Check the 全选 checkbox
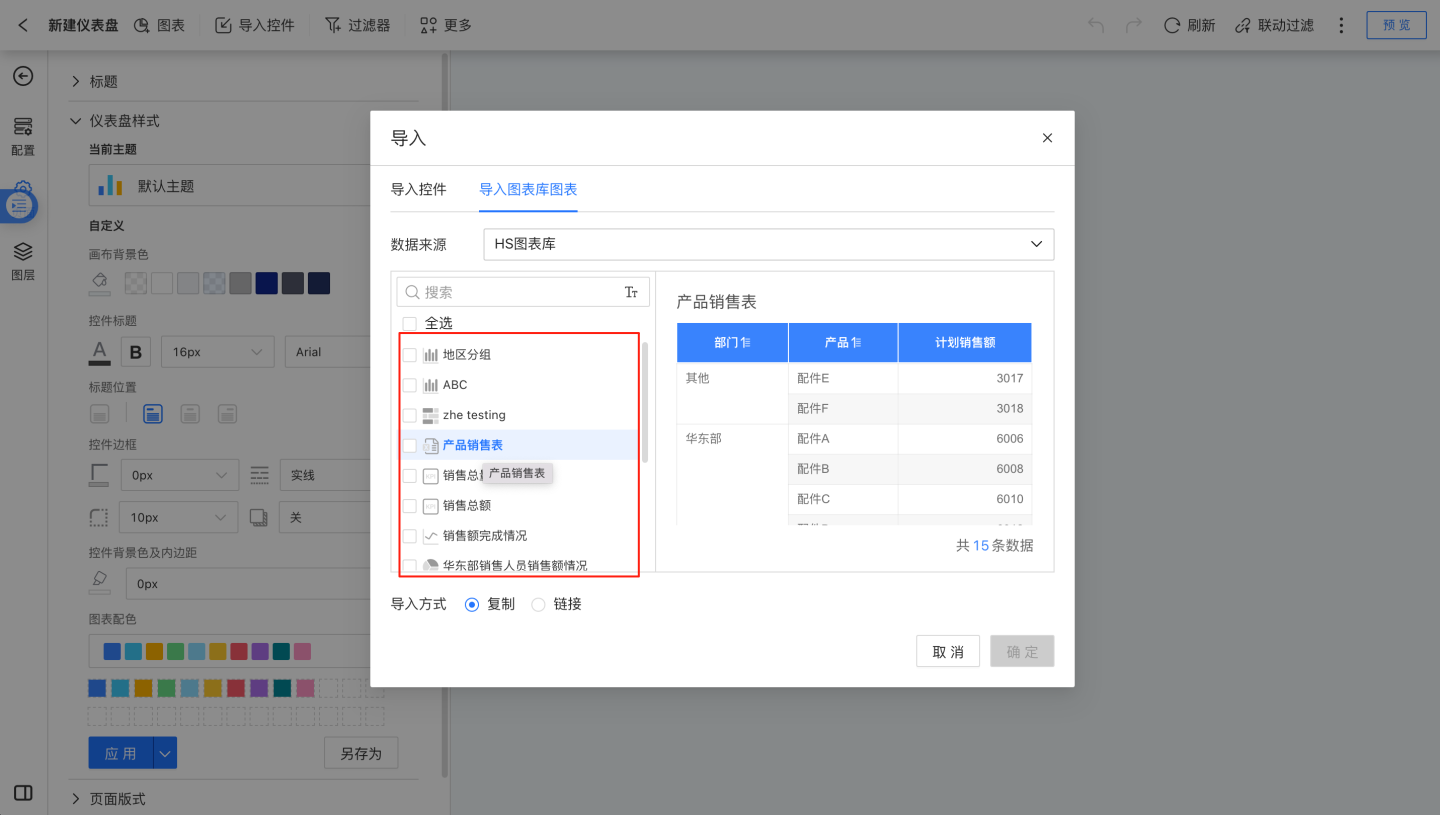This screenshot has width=1440, height=815. tap(410, 323)
